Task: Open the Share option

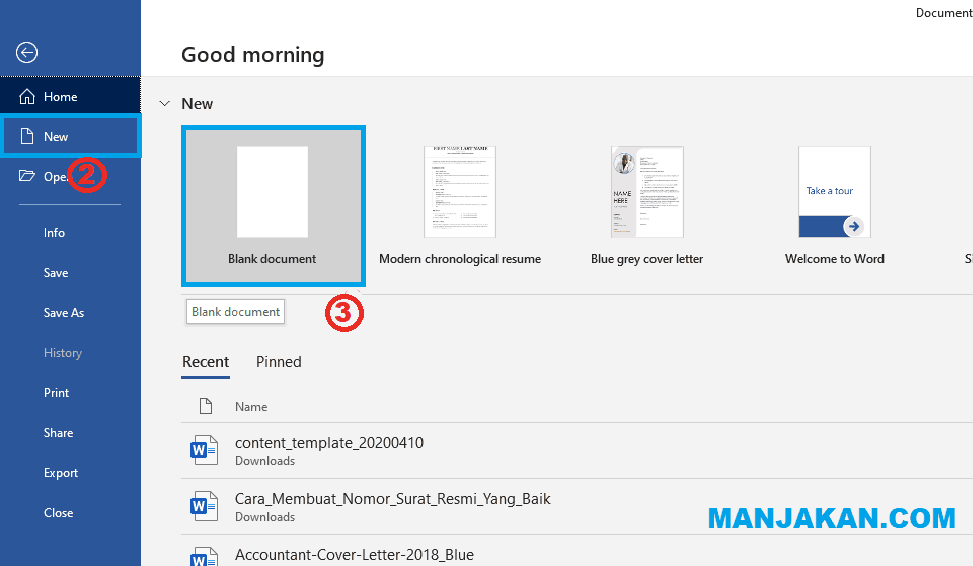Action: click(x=58, y=433)
